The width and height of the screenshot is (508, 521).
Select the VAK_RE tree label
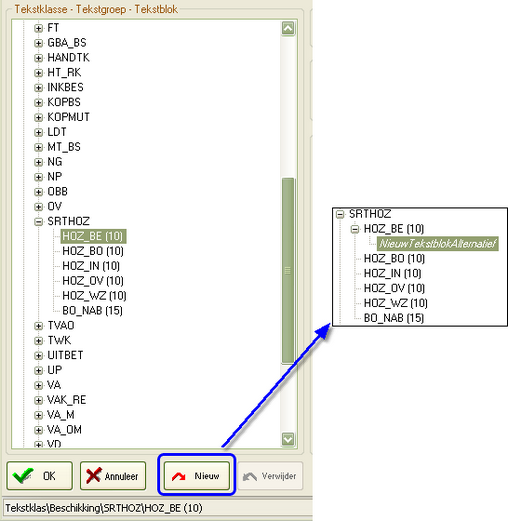click(x=67, y=400)
